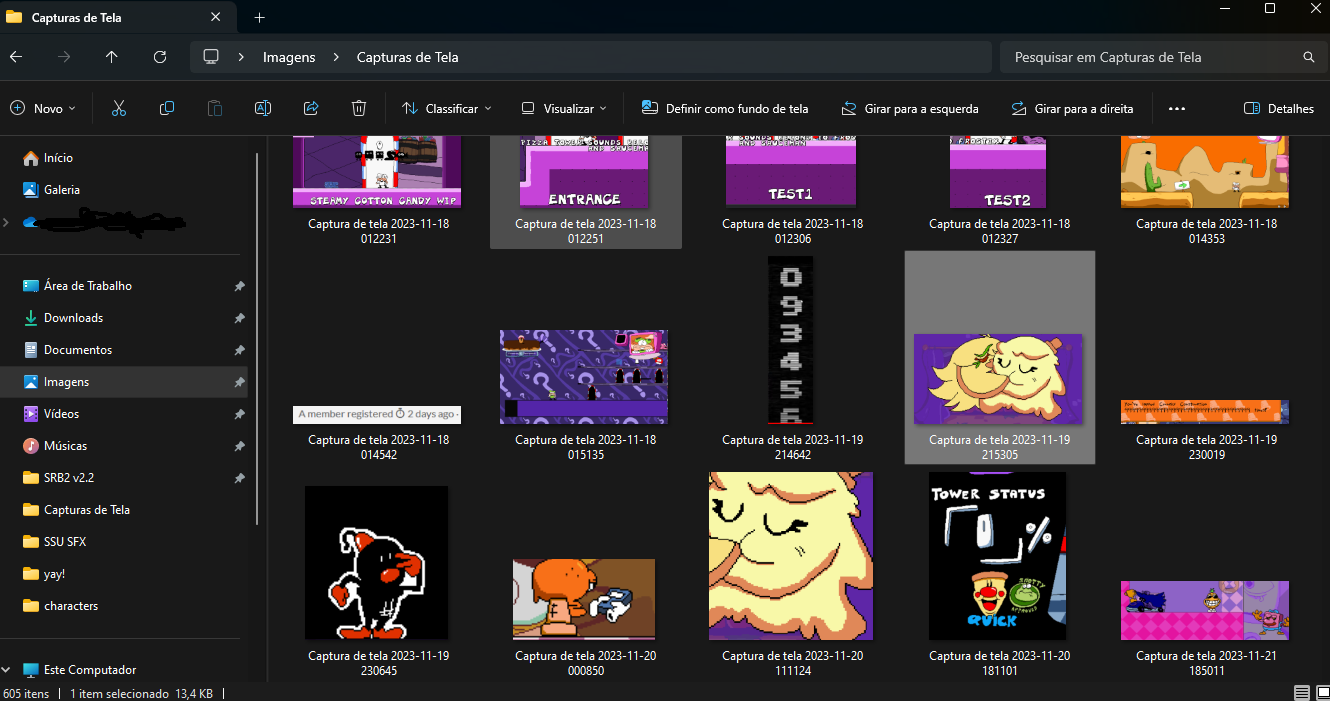Refresh the current folder
Image resolution: width=1330 pixels, height=701 pixels.
[160, 57]
